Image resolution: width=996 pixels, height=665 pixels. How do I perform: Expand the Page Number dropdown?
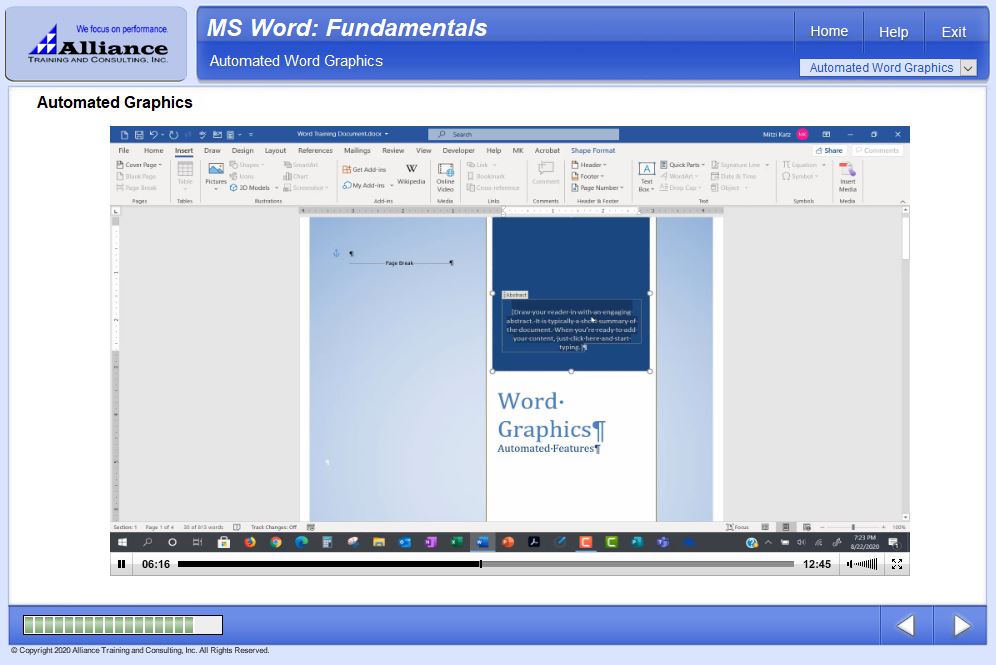(600, 188)
